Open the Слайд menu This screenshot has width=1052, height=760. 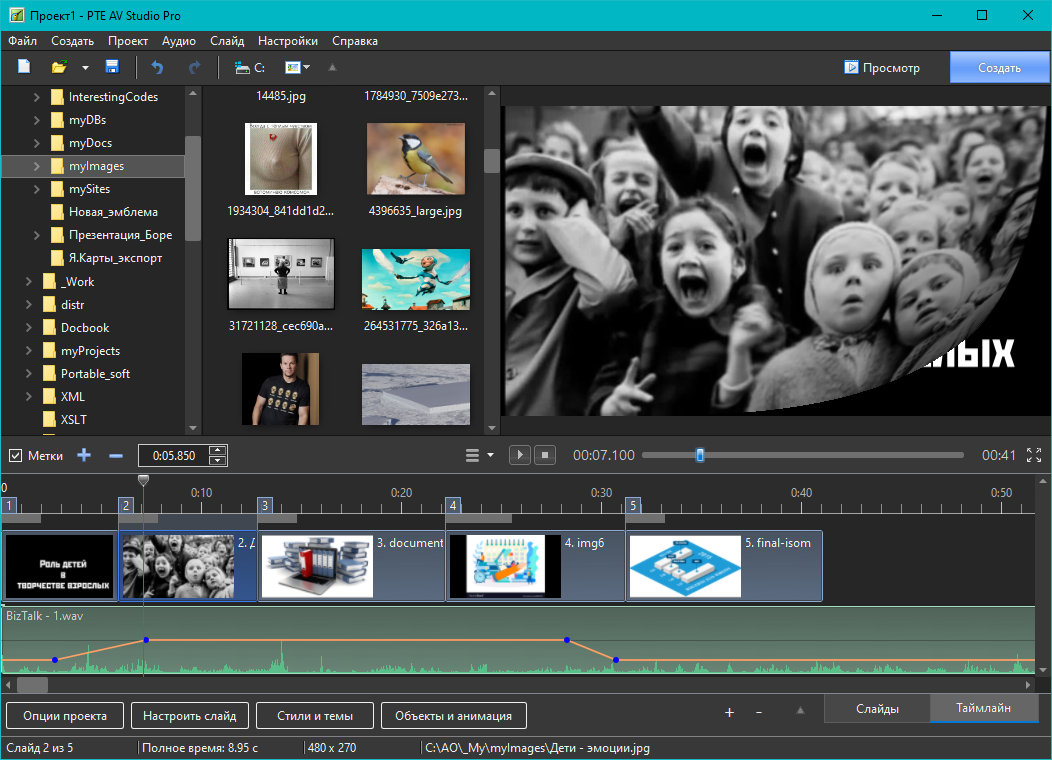click(227, 41)
